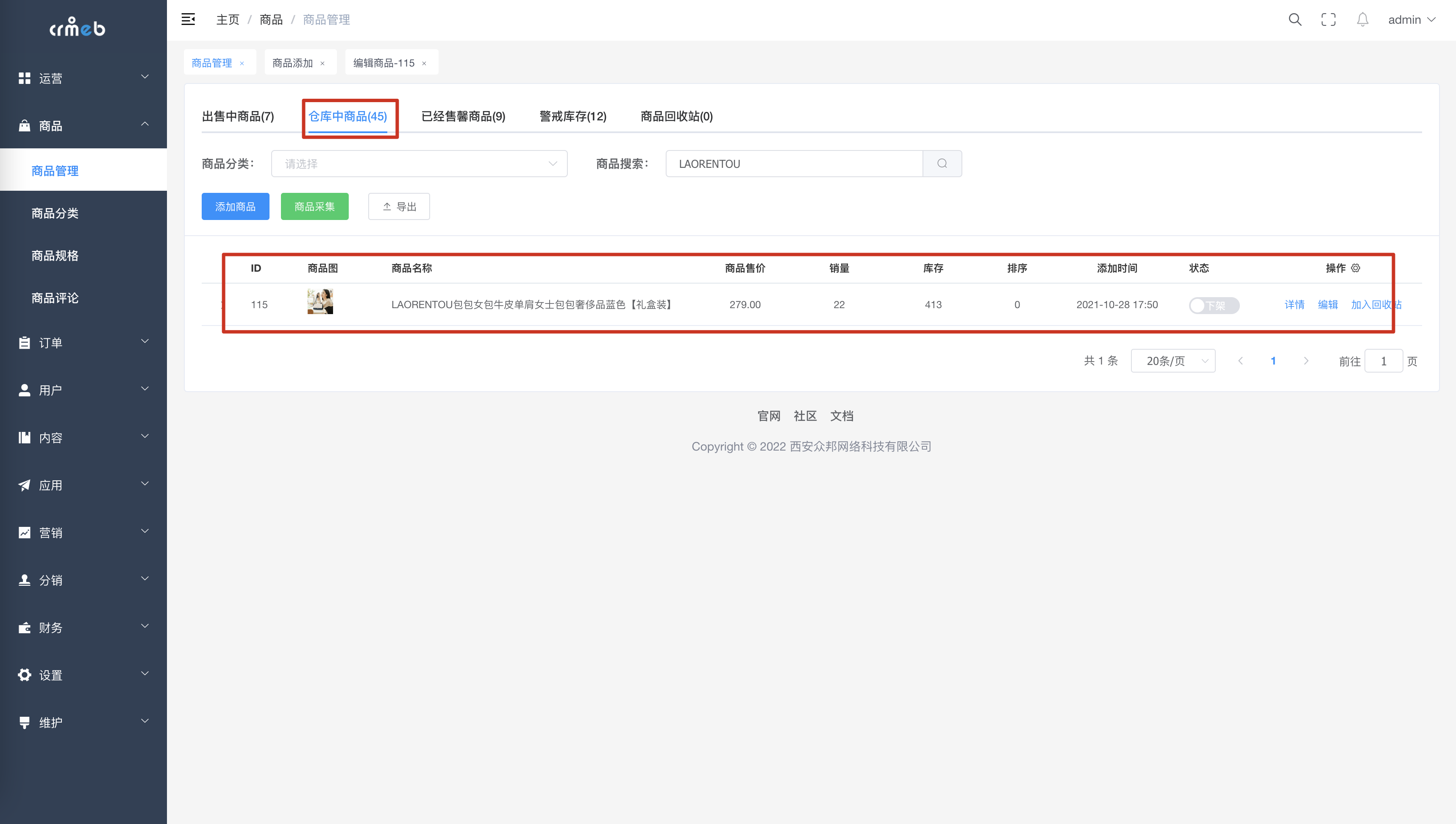Image resolution: width=1456 pixels, height=824 pixels.
Task: Open 详情 for product 115
Action: click(x=1294, y=304)
